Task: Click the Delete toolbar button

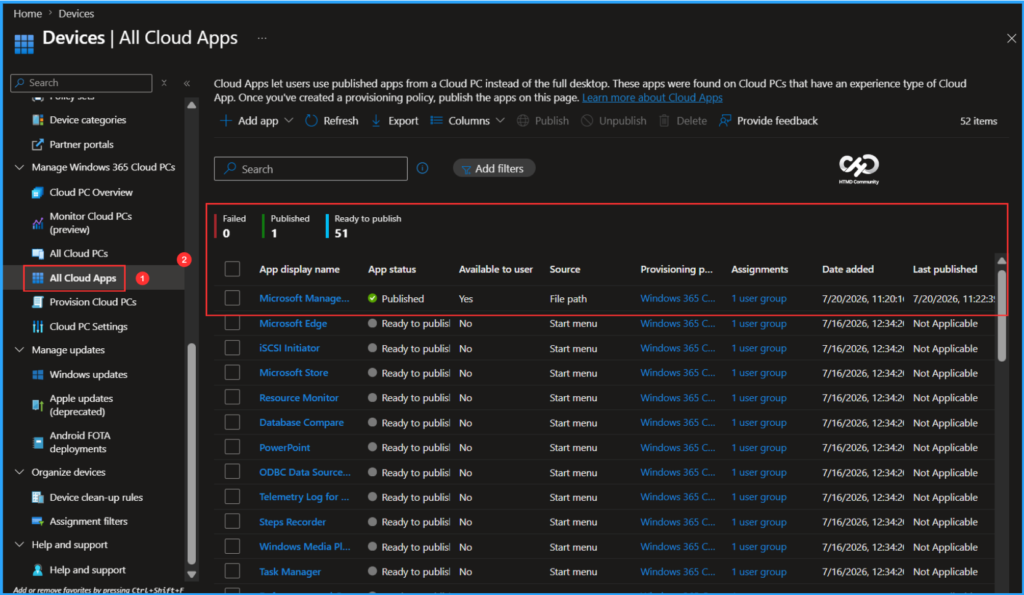Action: click(683, 121)
